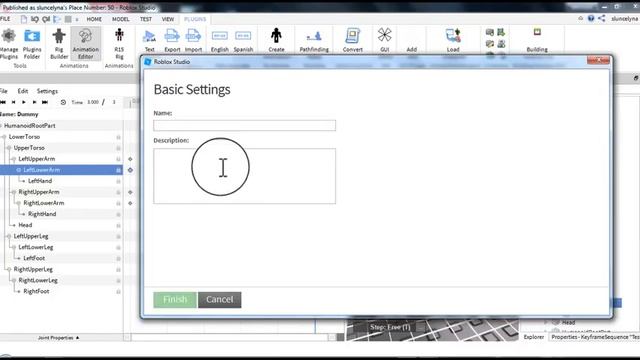Collapse the LeftUpperLeg tree node
The height and width of the screenshot is (360, 640).
tap(9, 236)
